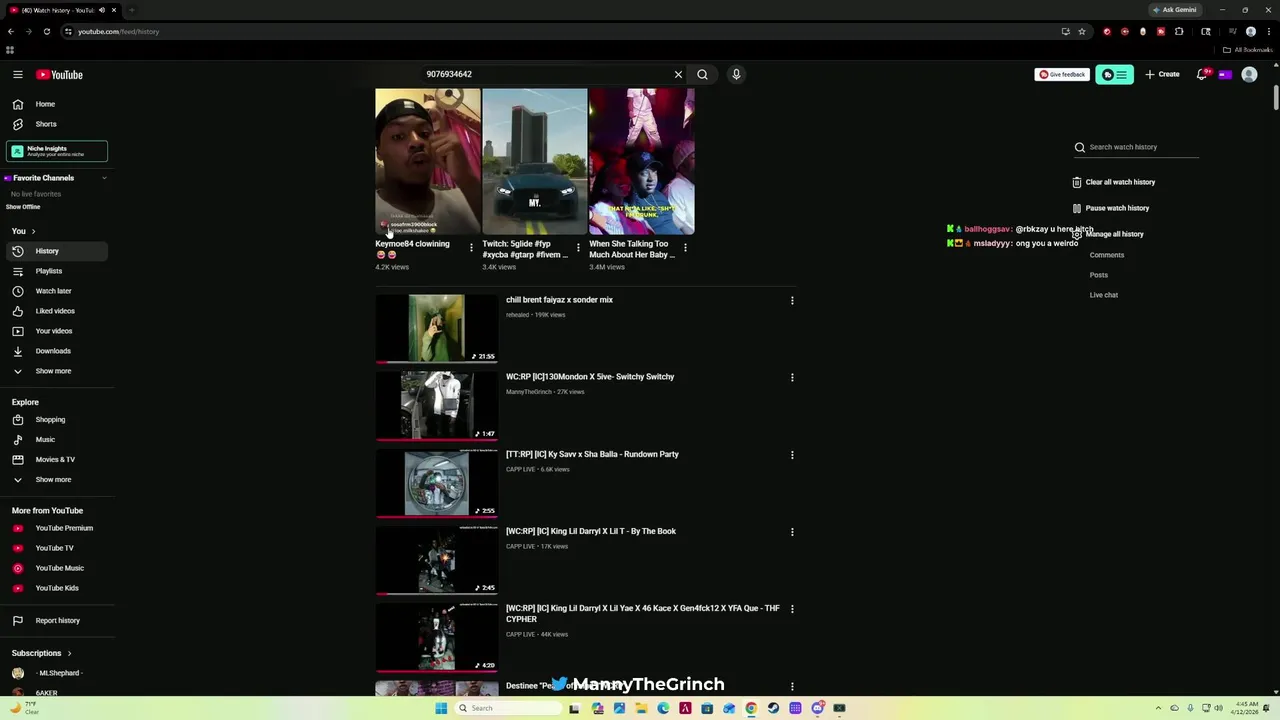Click the purple extension icon beside notifications

[1225, 74]
